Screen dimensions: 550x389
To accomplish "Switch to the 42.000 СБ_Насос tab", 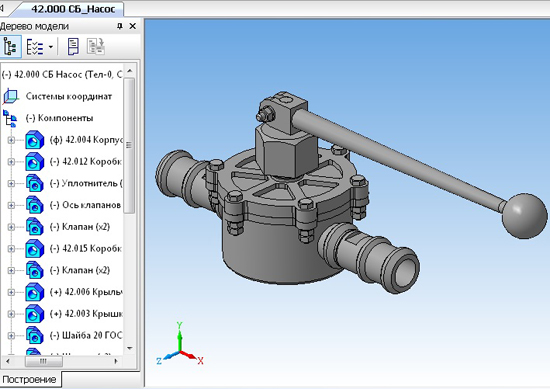I will 73,9.
